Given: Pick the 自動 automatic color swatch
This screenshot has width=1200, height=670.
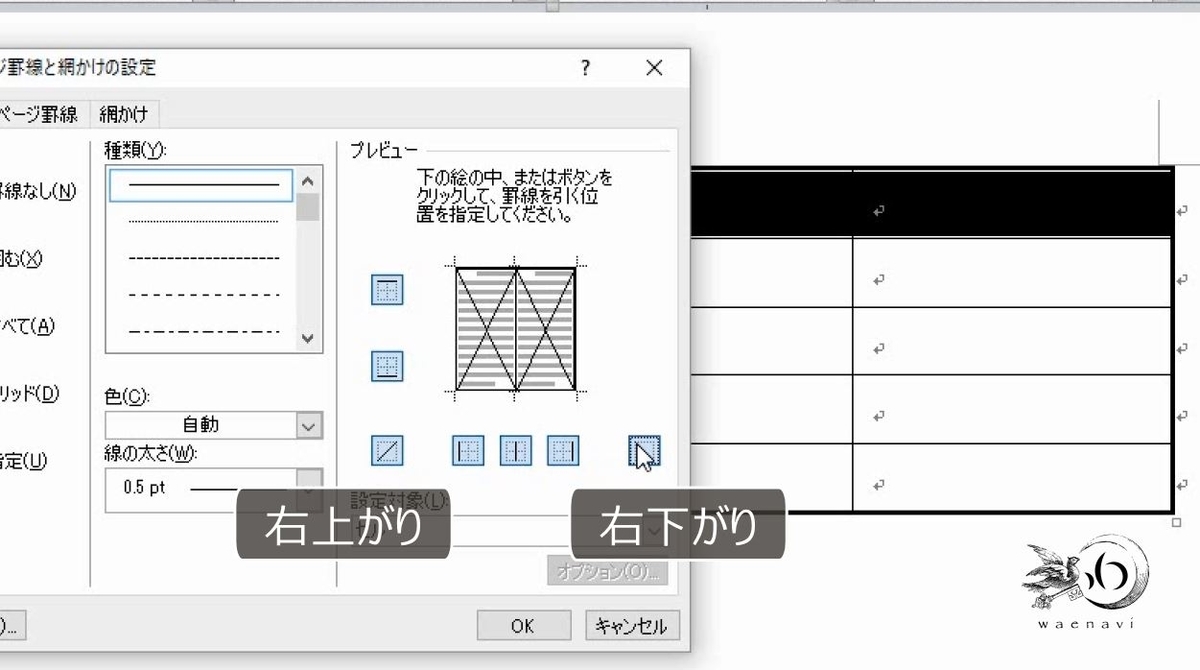Looking at the screenshot, I should [200, 424].
